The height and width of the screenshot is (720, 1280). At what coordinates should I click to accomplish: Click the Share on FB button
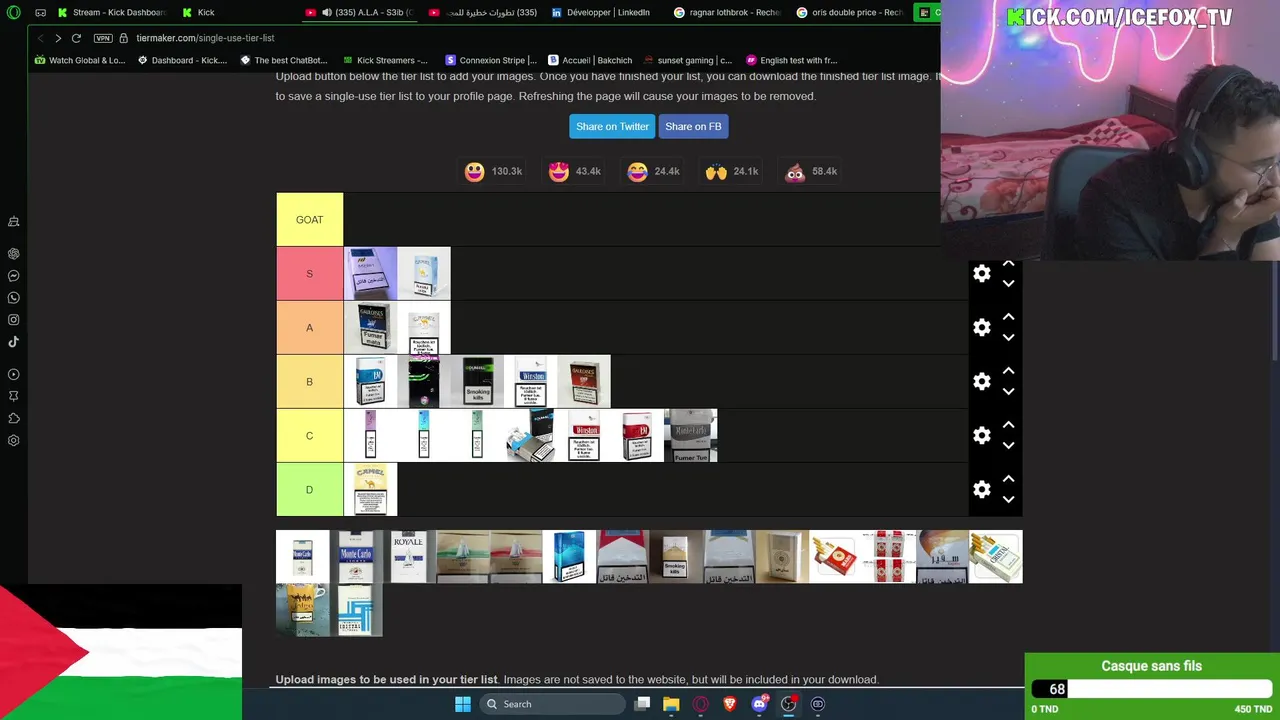[x=693, y=127]
